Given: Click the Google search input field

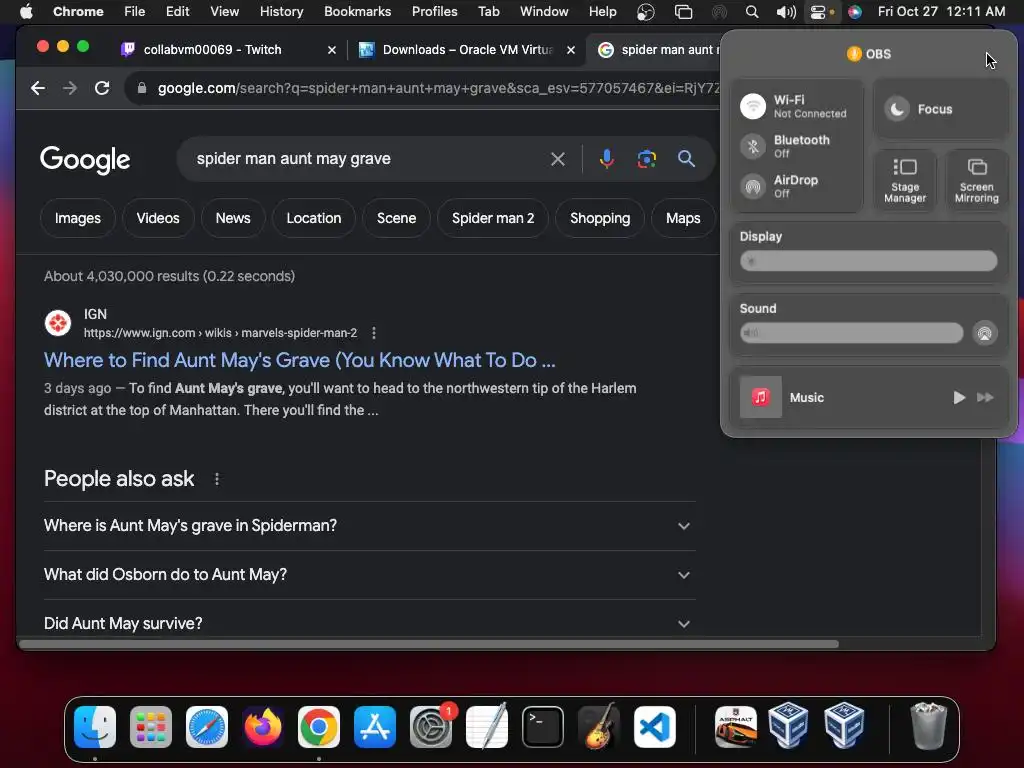Looking at the screenshot, I should coord(366,159).
